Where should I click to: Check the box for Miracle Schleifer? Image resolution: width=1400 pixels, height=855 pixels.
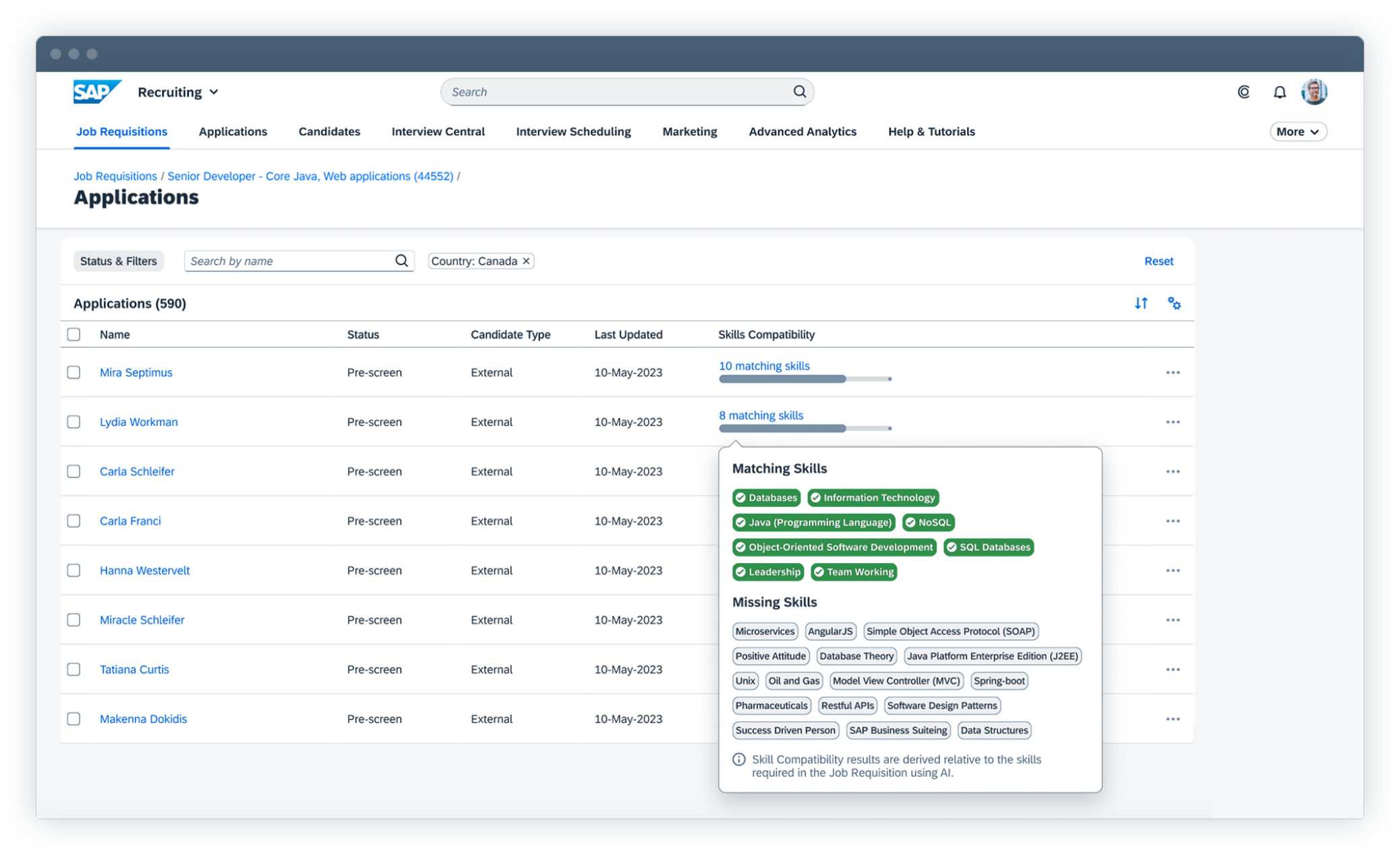coord(74,620)
